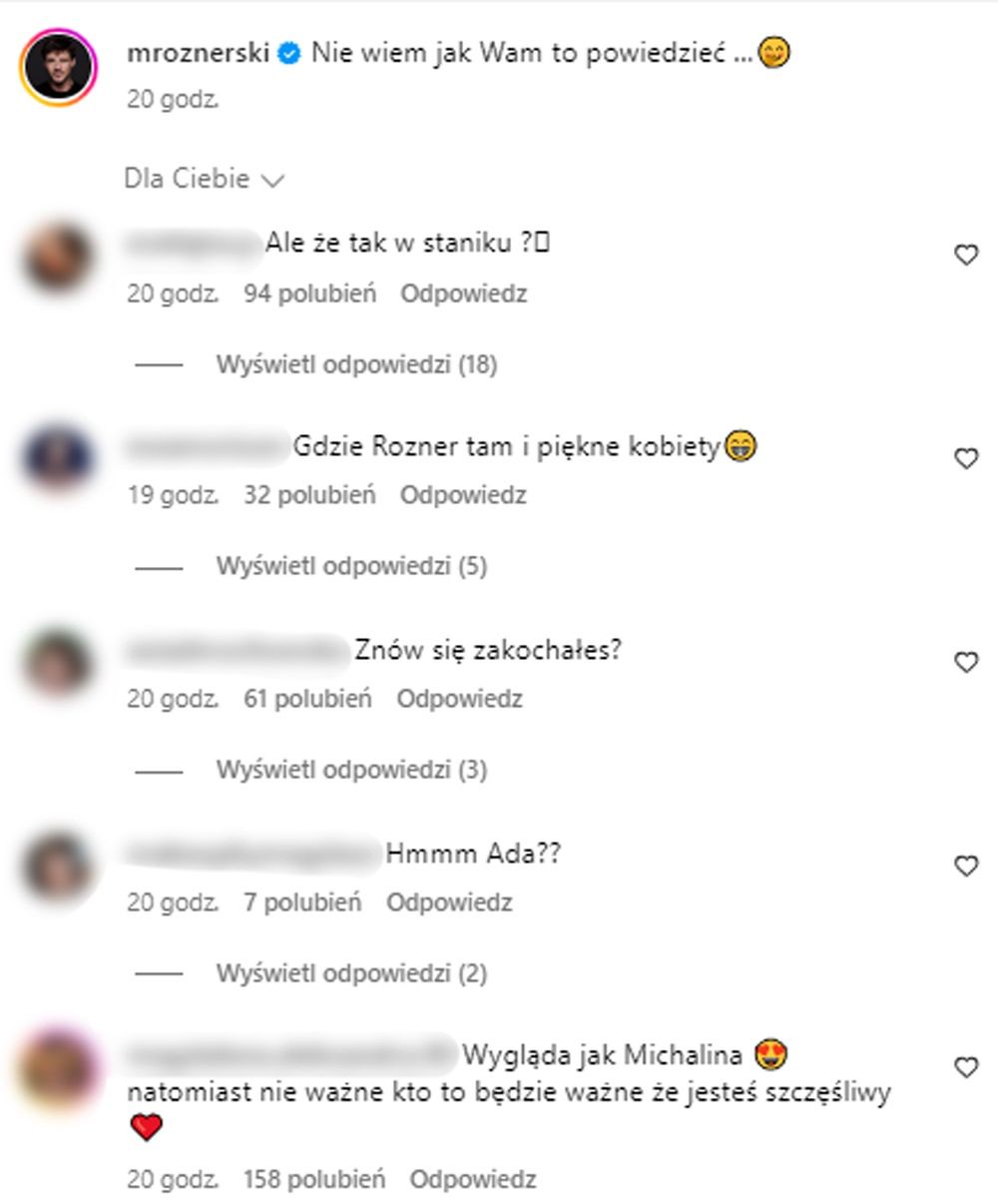The width and height of the screenshot is (998, 1204).
Task: Like the 'Ale że tak w staniku' comment
Action: tap(966, 256)
